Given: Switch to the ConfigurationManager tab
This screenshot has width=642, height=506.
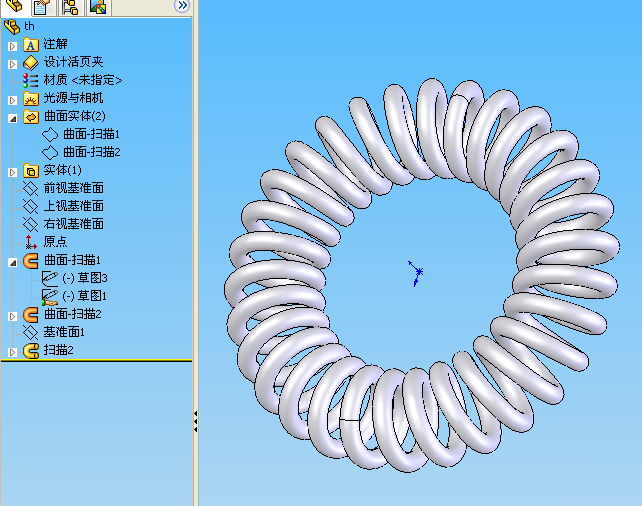Looking at the screenshot, I should [70, 7].
